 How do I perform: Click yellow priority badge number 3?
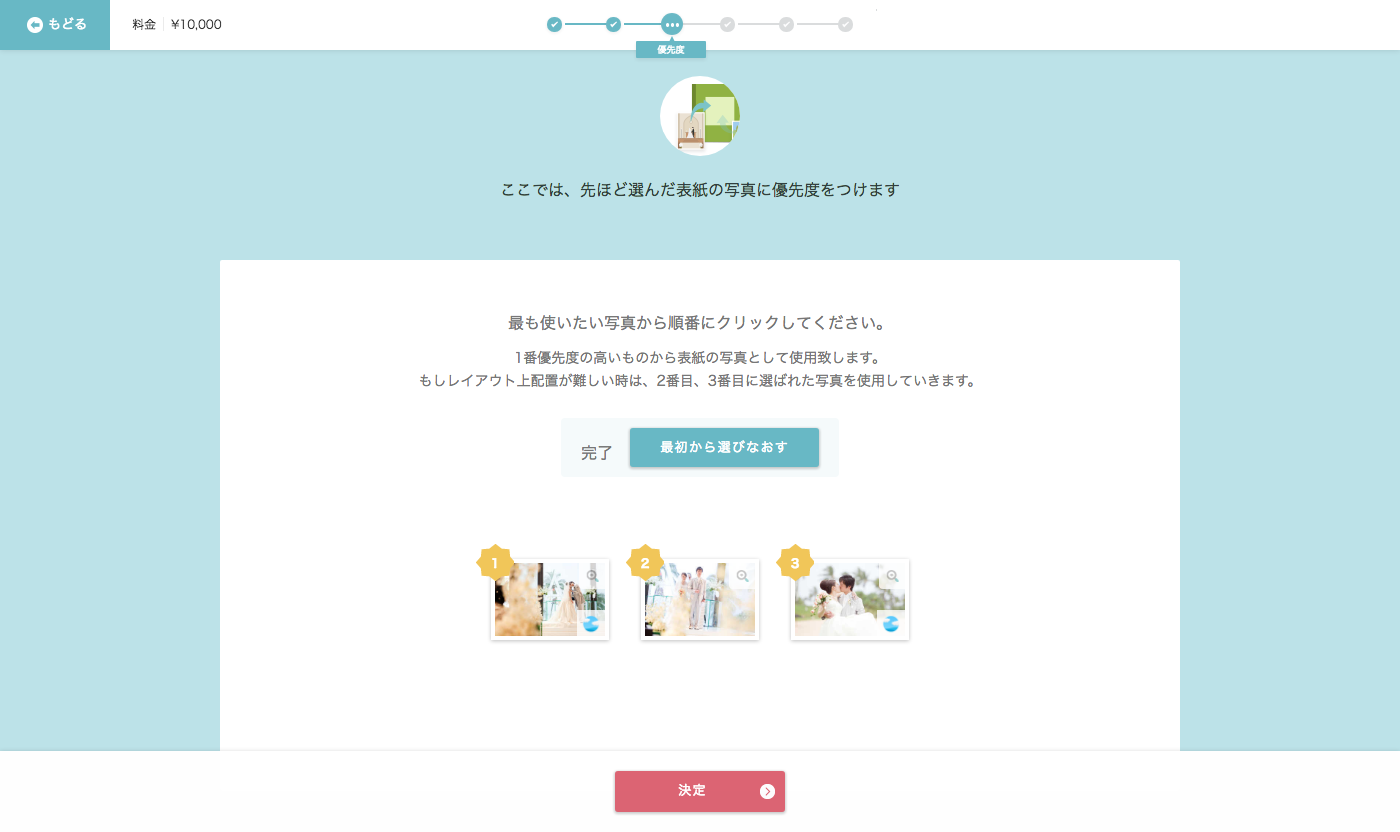[x=795, y=563]
